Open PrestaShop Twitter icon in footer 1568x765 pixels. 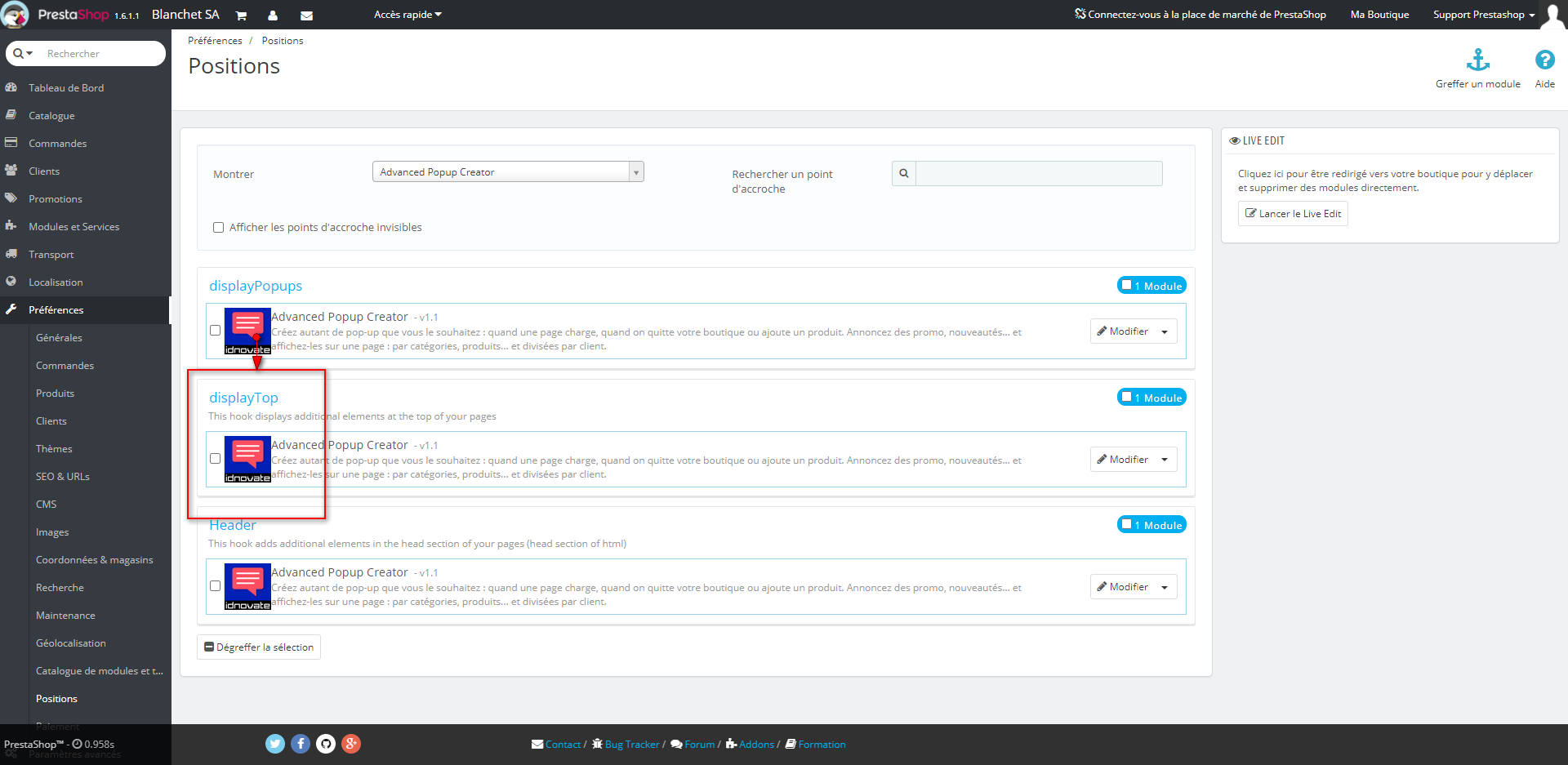coord(275,744)
